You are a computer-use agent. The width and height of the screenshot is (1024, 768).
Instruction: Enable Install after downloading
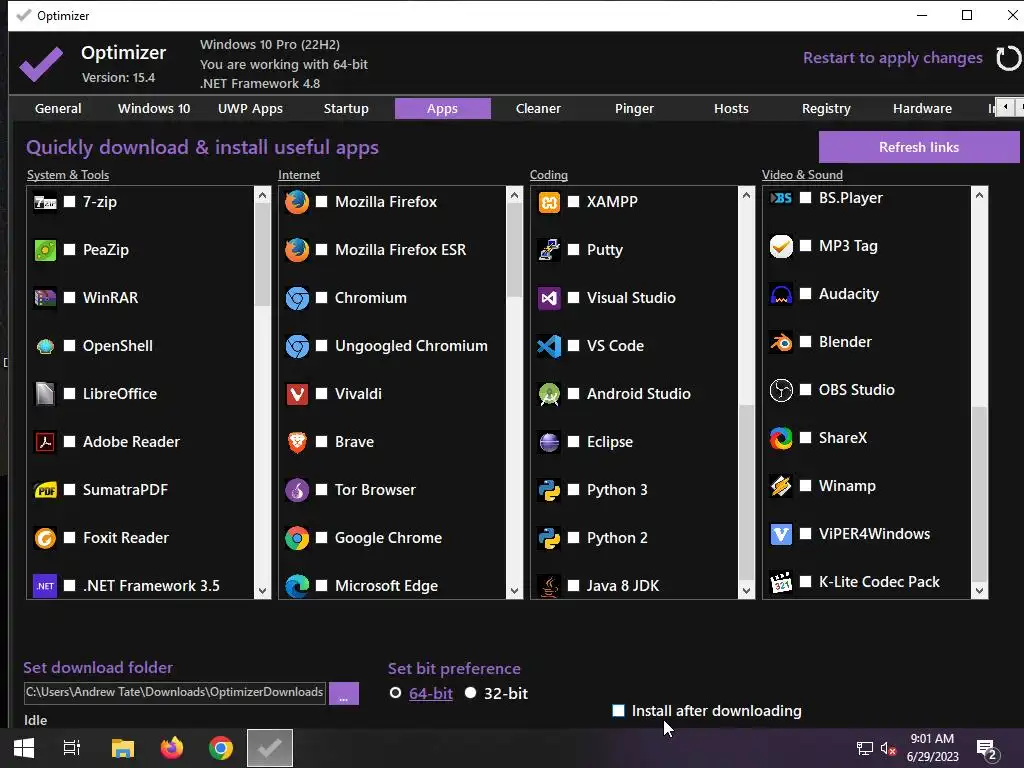[618, 711]
